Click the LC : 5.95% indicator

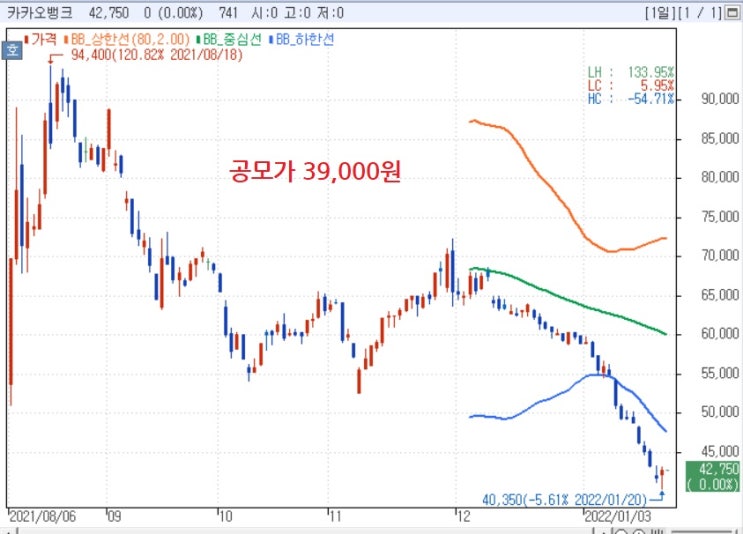(x=631, y=86)
